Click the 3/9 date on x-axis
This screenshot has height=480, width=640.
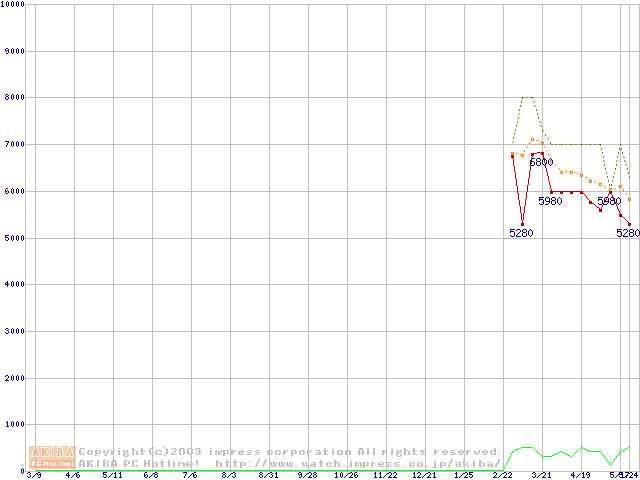[x=34, y=475]
